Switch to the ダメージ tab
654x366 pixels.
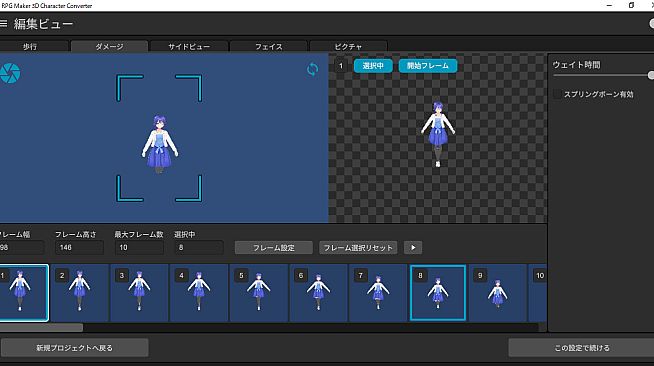tap(109, 46)
